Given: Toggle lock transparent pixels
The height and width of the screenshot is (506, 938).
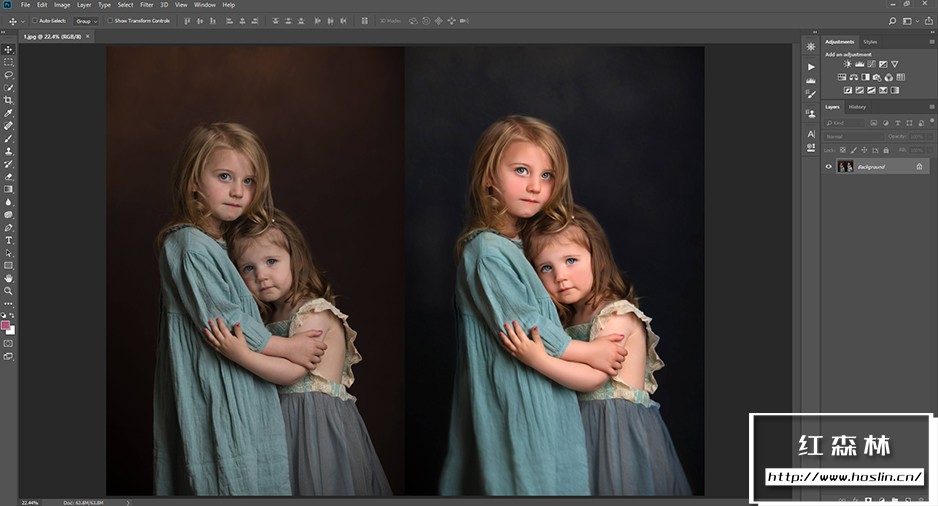Looking at the screenshot, I should (842, 150).
